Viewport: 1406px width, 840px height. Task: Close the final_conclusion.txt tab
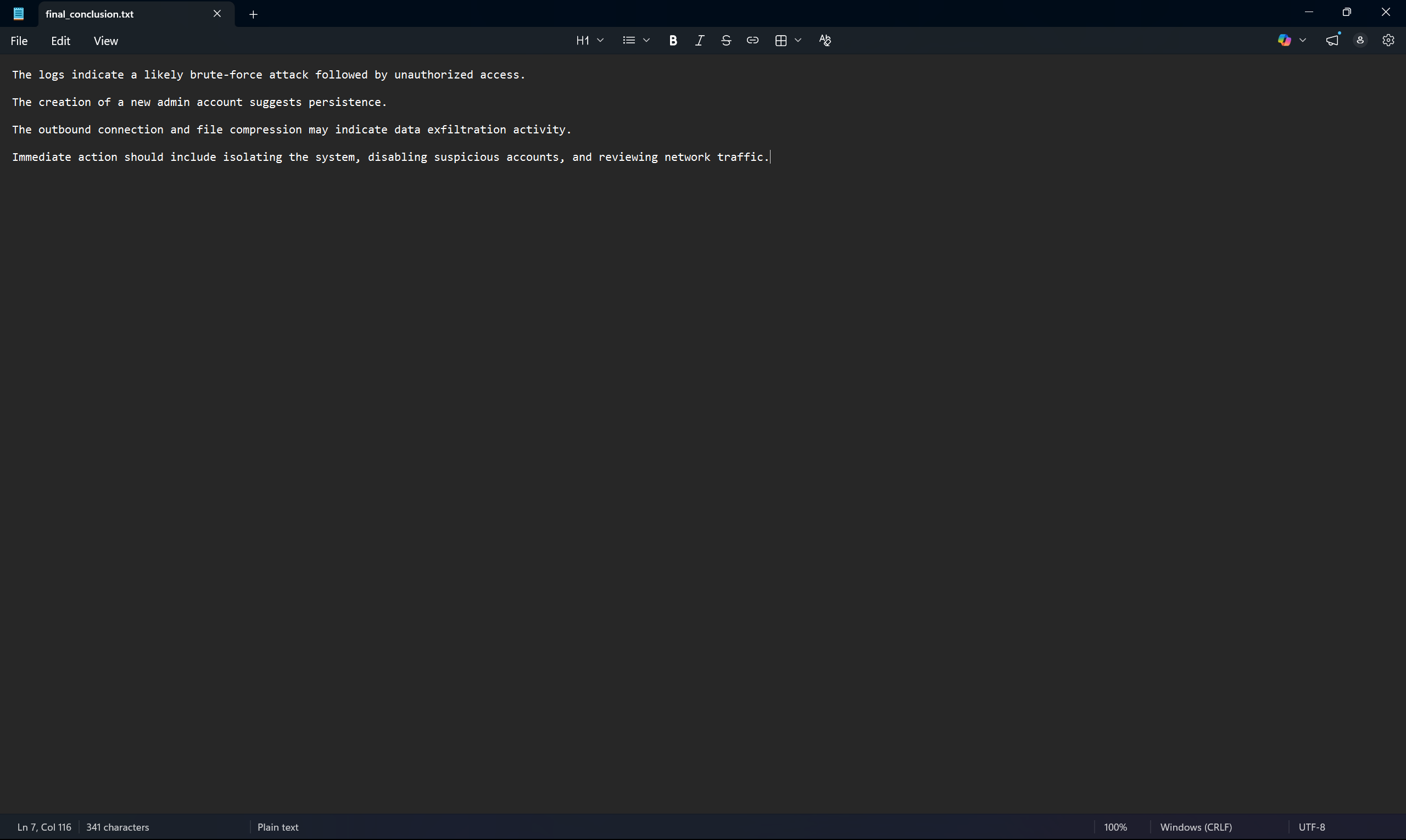[x=217, y=14]
